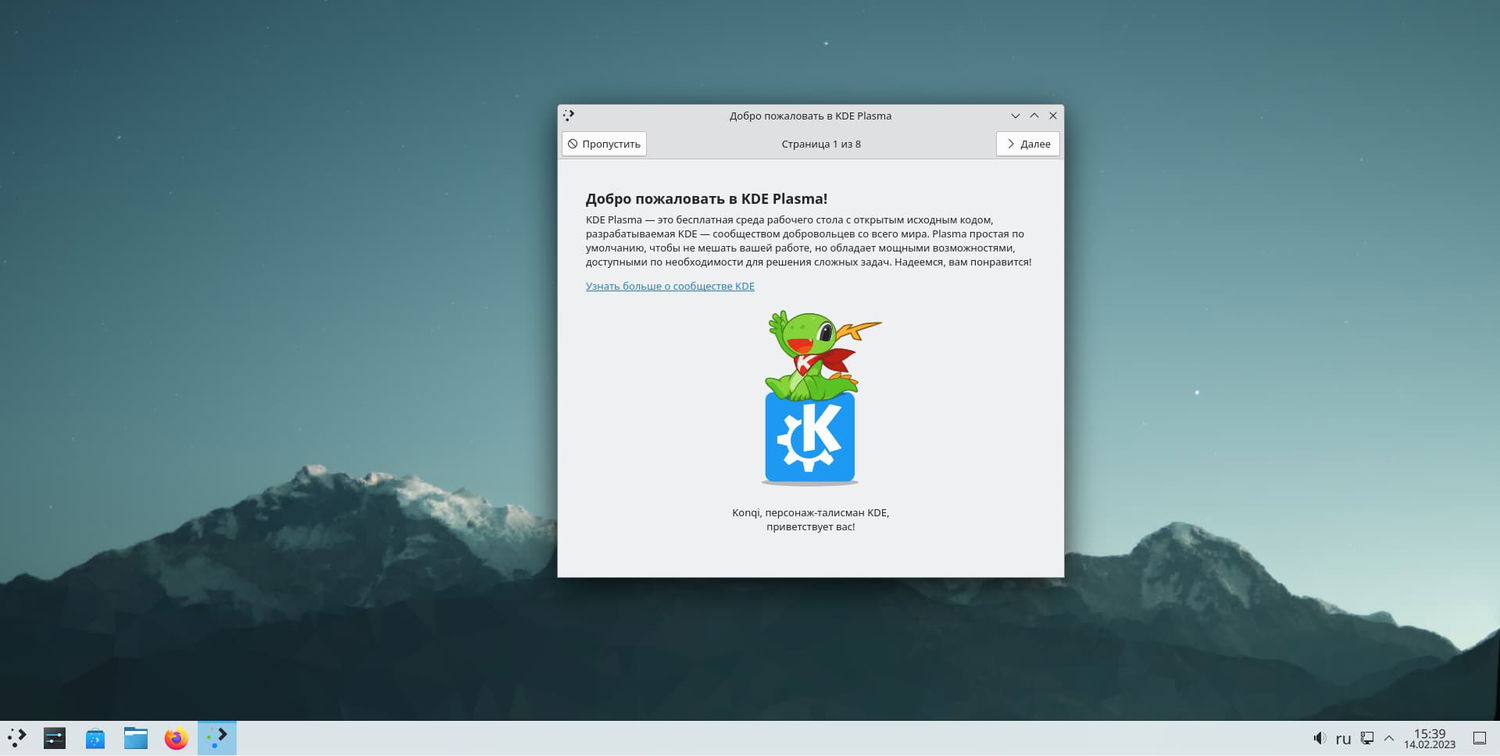Click the Konqi mascot caption text
Viewport: 1500px width, 756px height.
[x=811, y=520]
